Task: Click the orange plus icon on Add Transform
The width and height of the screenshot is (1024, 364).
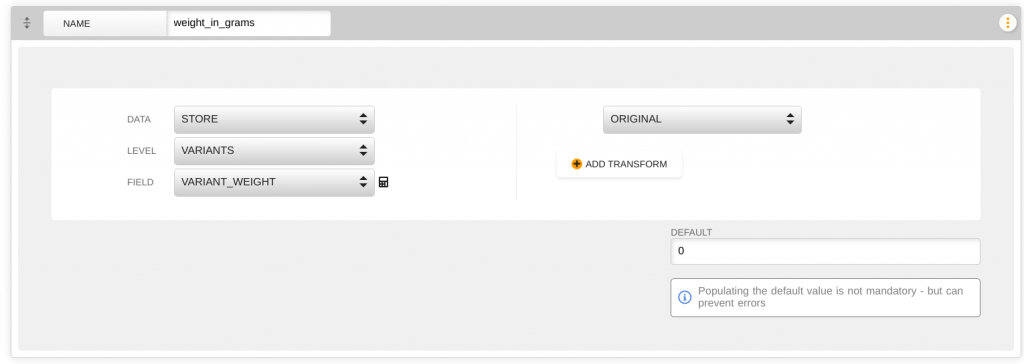Action: [576, 164]
